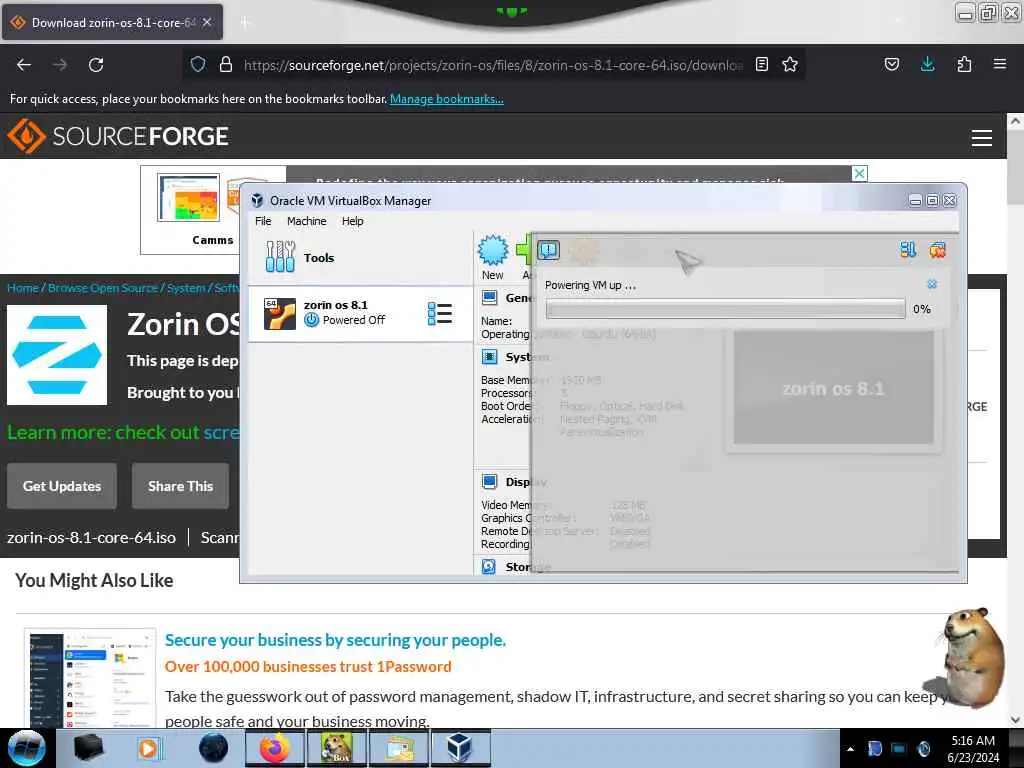Viewport: 1024px width, 768px height.
Task: Open VirtualBox Tools entry
Action: point(360,257)
